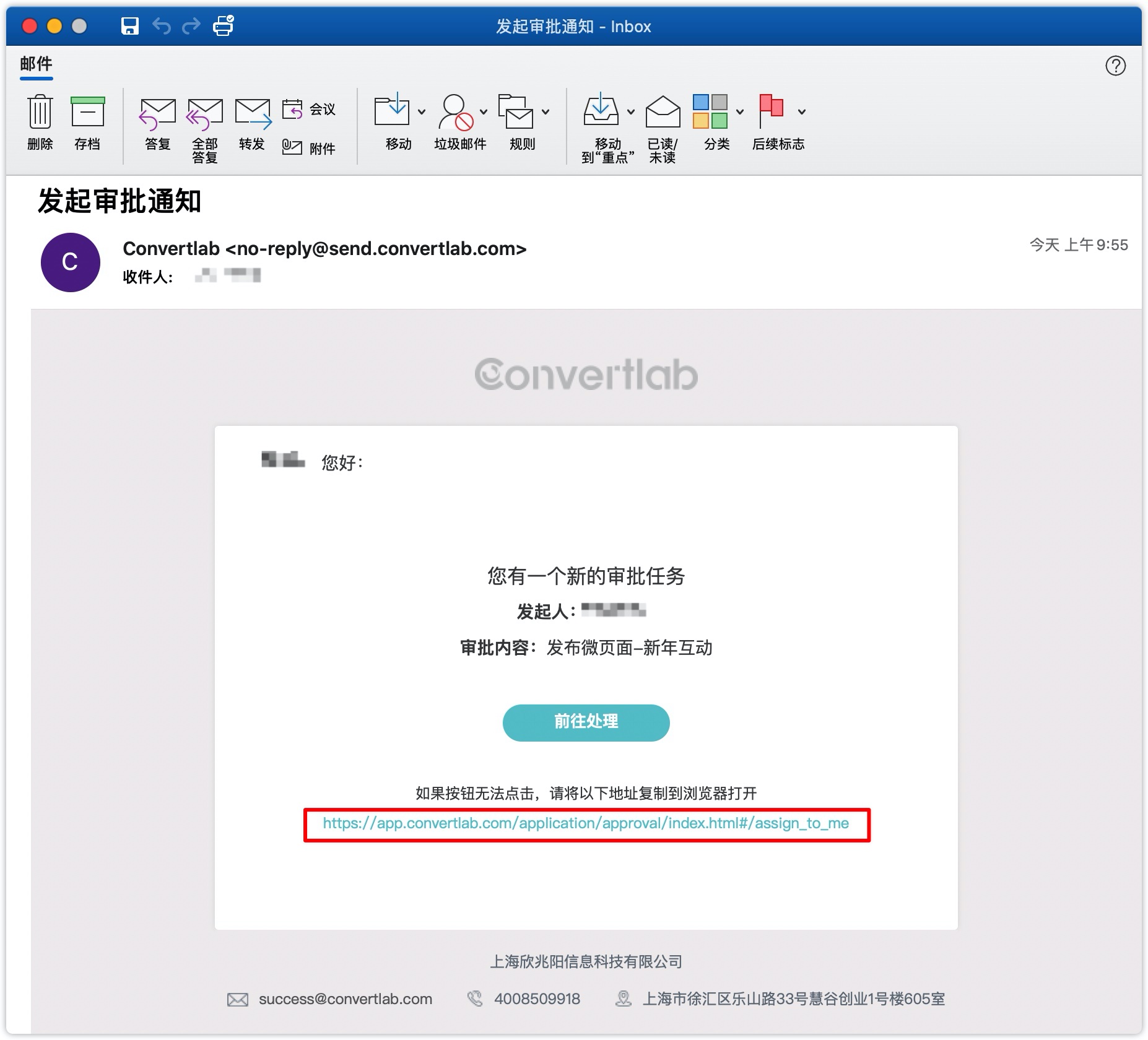The width and height of the screenshot is (1148, 1040).
Task: Close the window with the red button
Action: (x=30, y=26)
